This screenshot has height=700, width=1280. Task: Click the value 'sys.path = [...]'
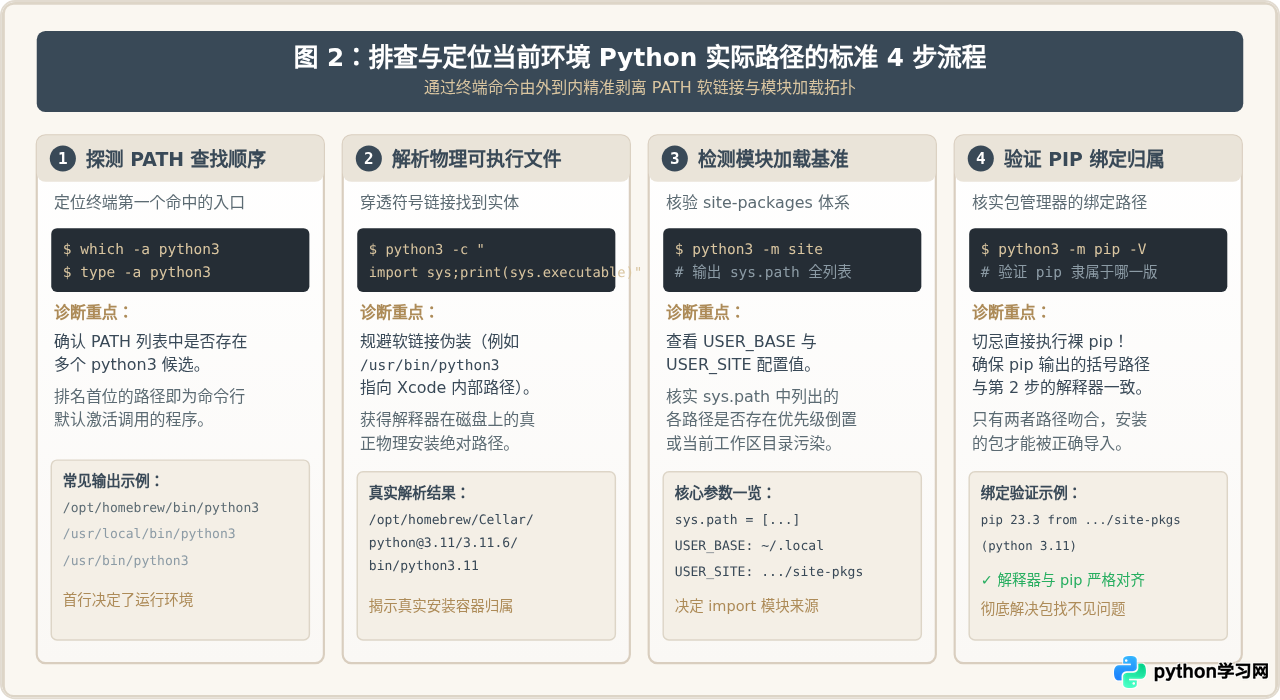[x=737, y=520]
